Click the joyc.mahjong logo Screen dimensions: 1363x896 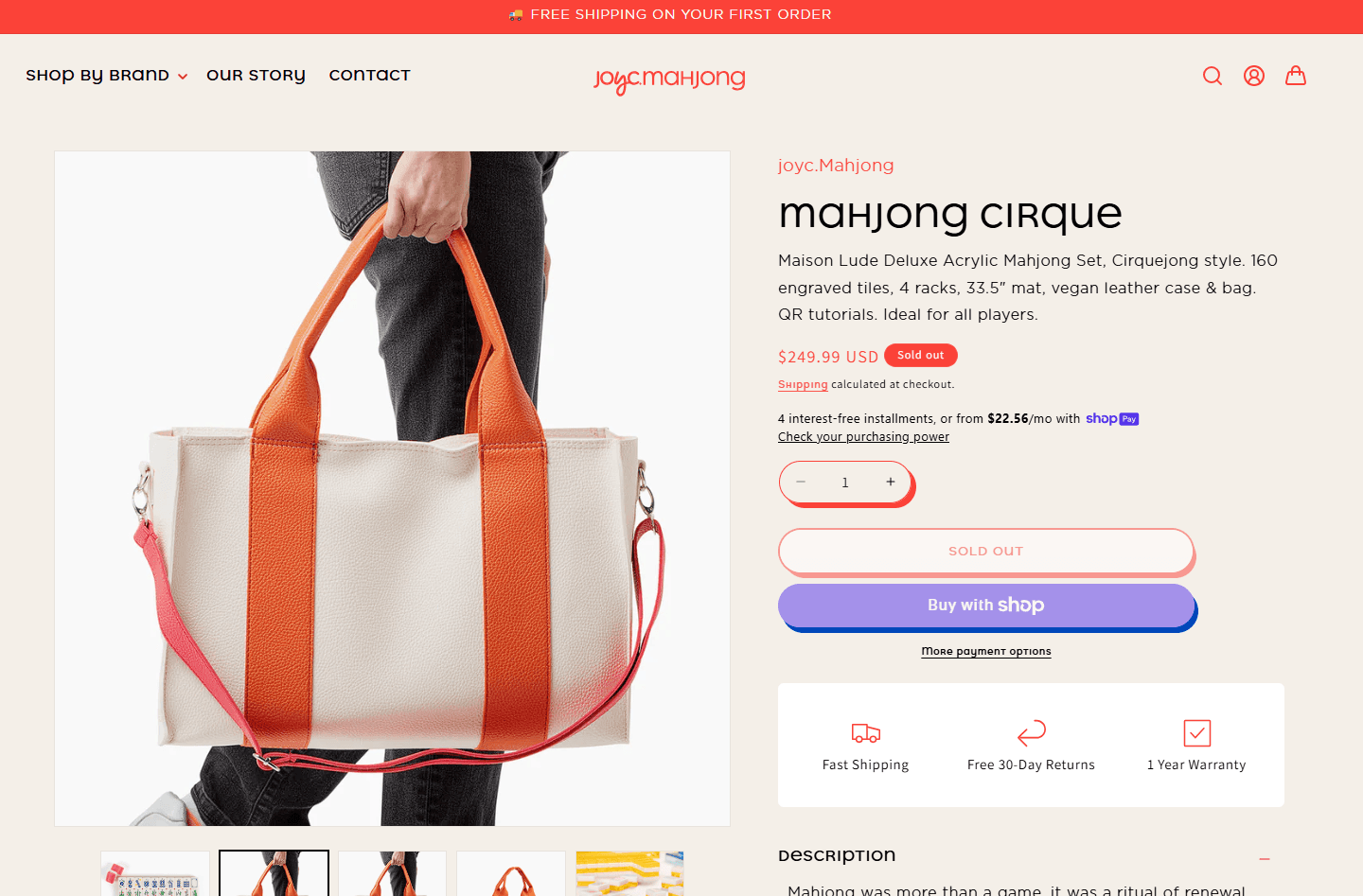[669, 79]
